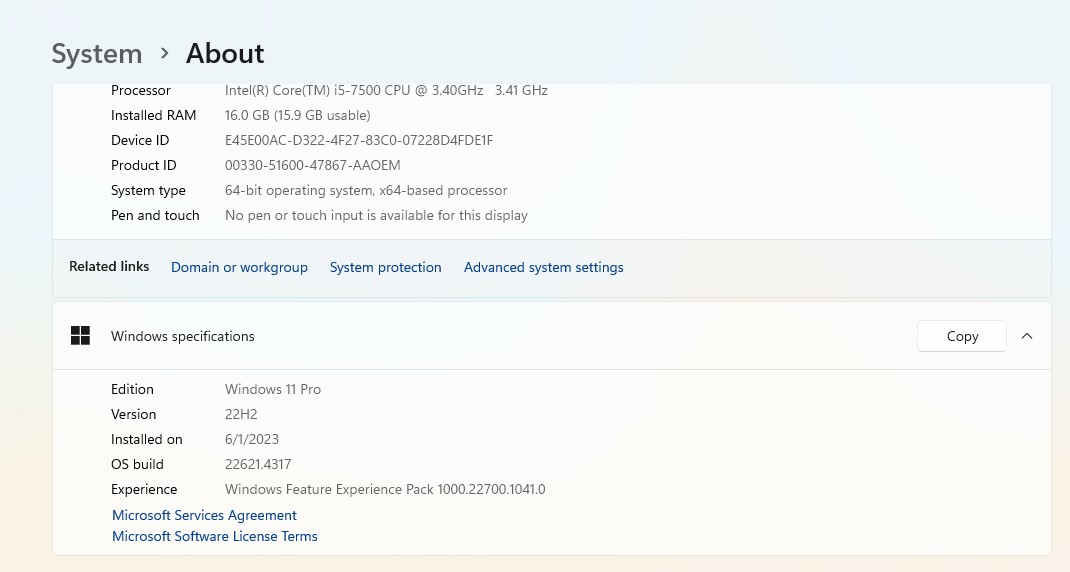1070x572 pixels.
Task: Open Domain or workgroup link
Action: coord(239,268)
